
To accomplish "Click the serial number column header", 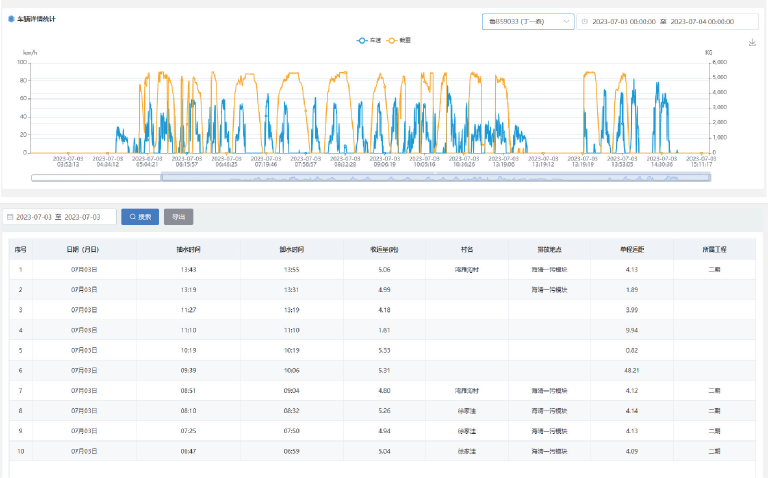I will pos(21,249).
